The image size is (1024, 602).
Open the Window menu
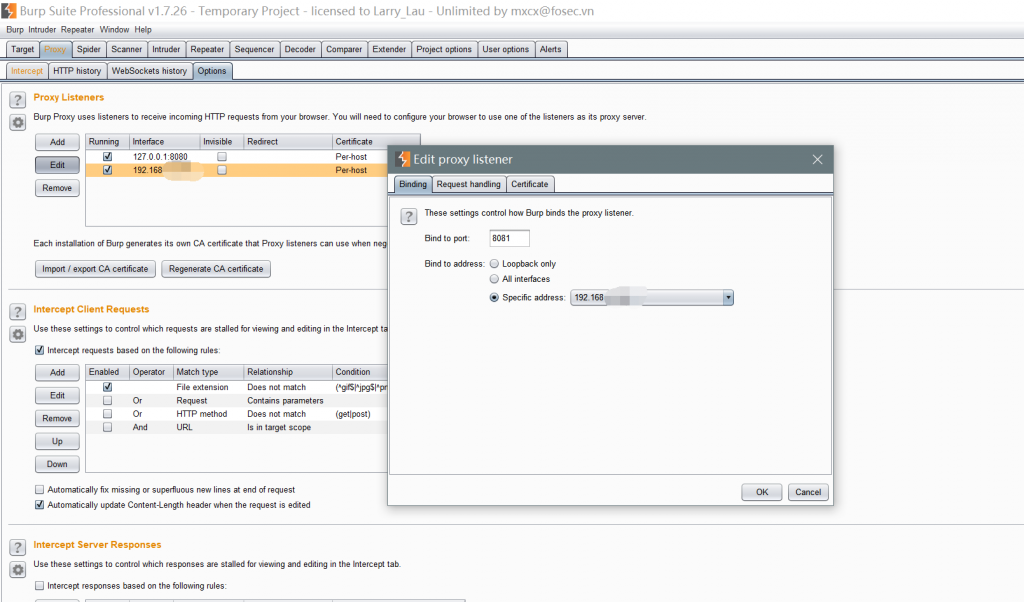coord(114,29)
